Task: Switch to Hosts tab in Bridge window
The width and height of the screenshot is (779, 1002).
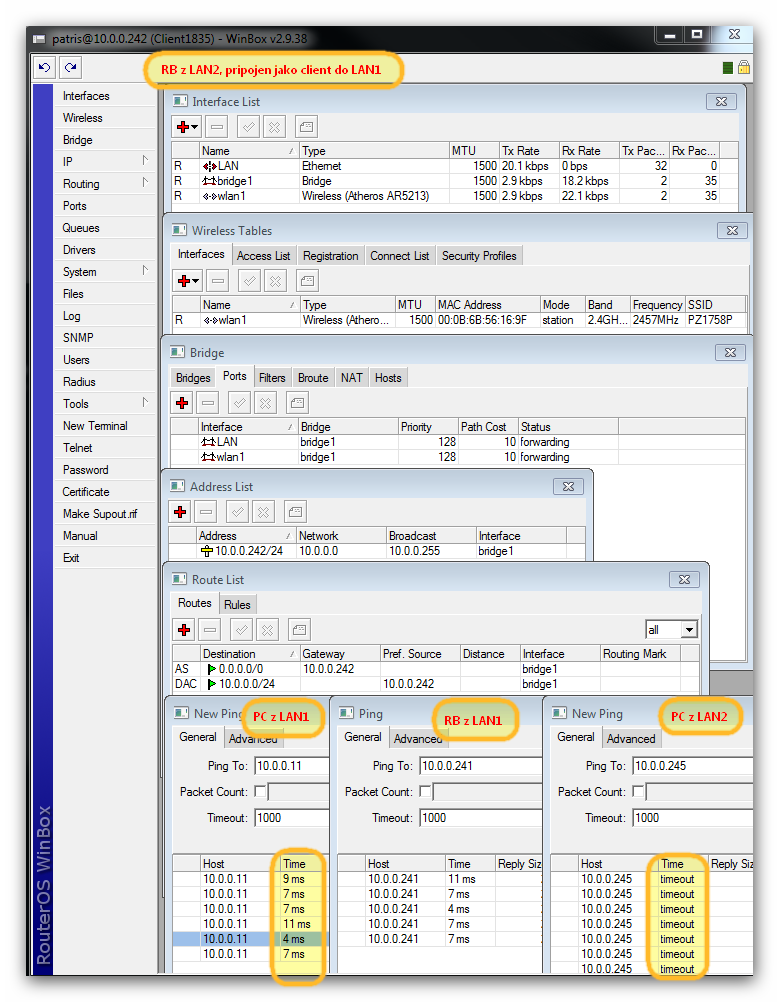Action: [x=388, y=378]
